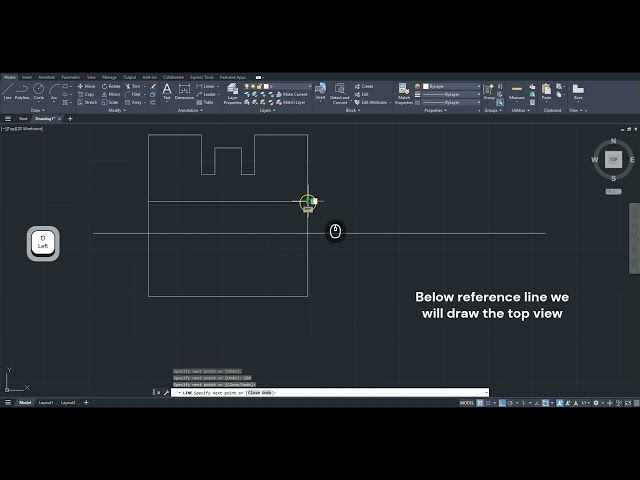The image size is (640, 480).
Task: Add a new layout with plus button
Action: coord(86,402)
